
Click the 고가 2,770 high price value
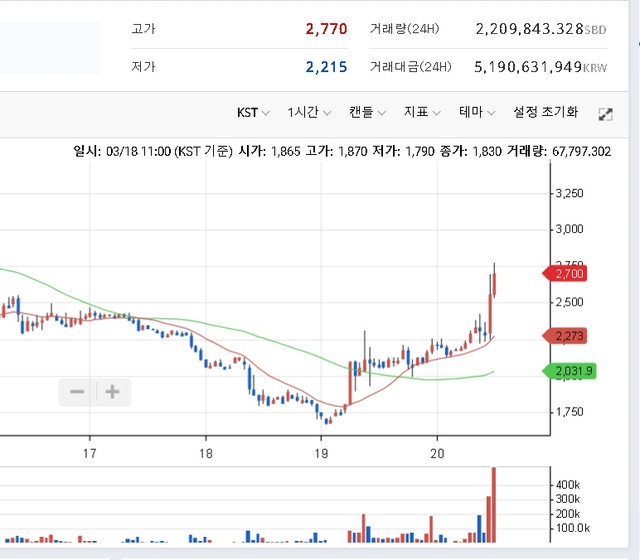[326, 29]
